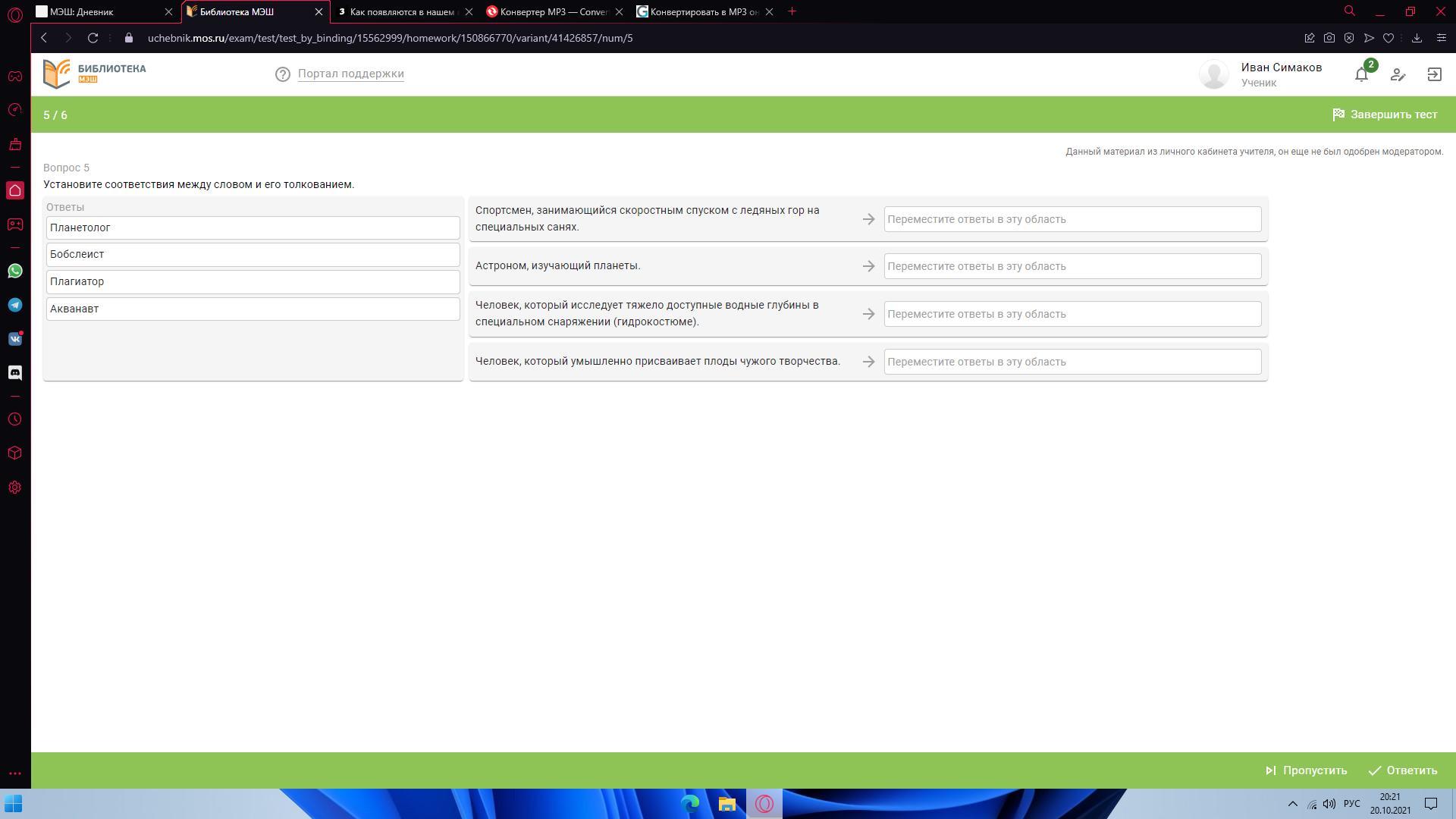Search tabs with the magnifier icon

coord(1350,11)
